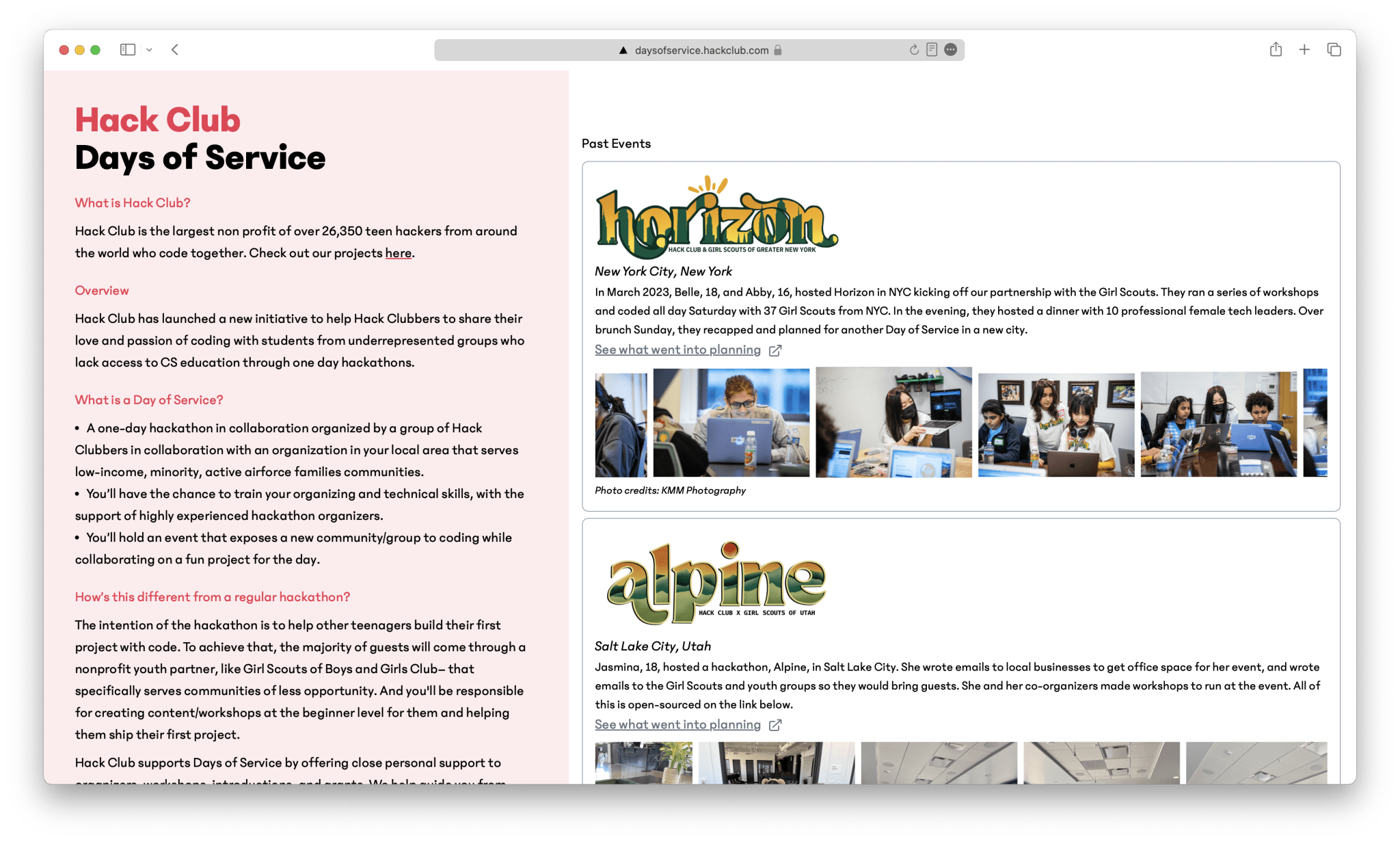Image resolution: width=1400 pixels, height=842 pixels.
Task: Open the sidebar options dropdown chevron
Action: 149,50
